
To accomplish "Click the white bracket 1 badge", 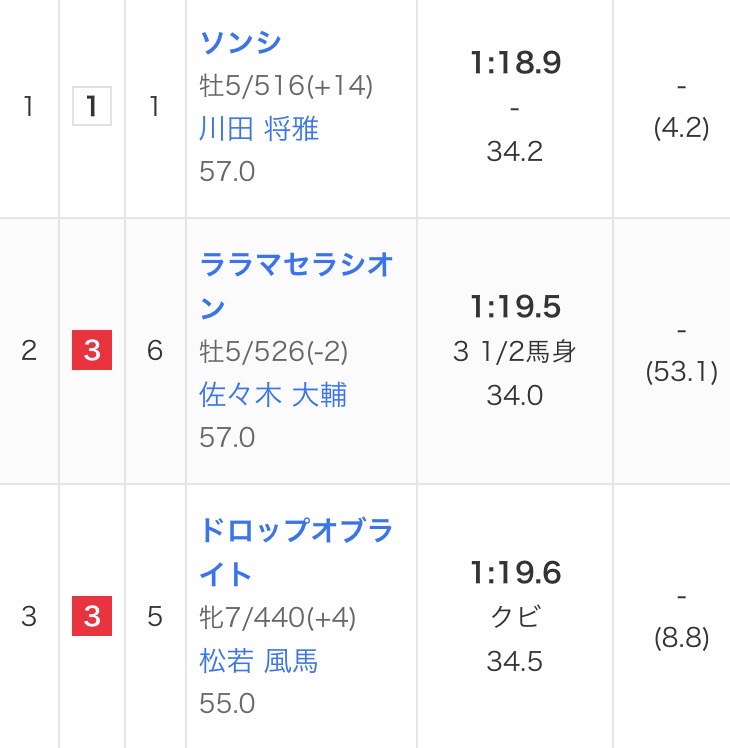I will (x=92, y=107).
